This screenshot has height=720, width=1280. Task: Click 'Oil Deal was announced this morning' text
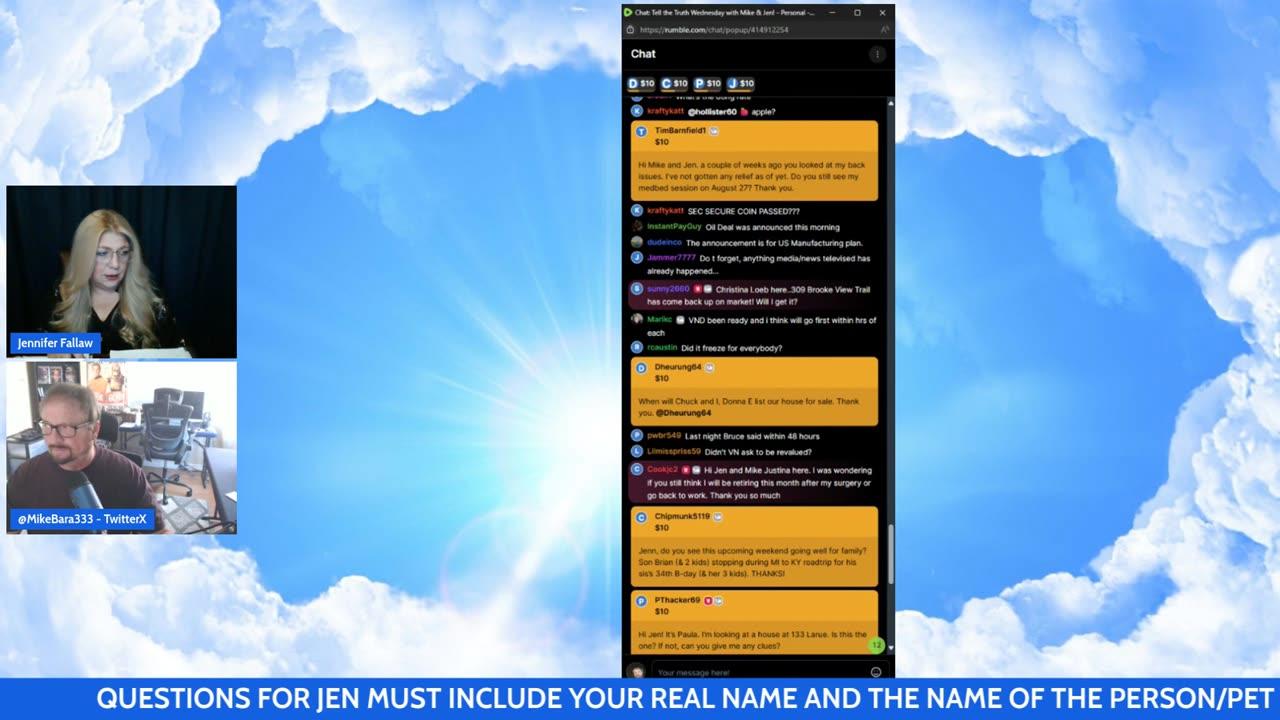773,227
